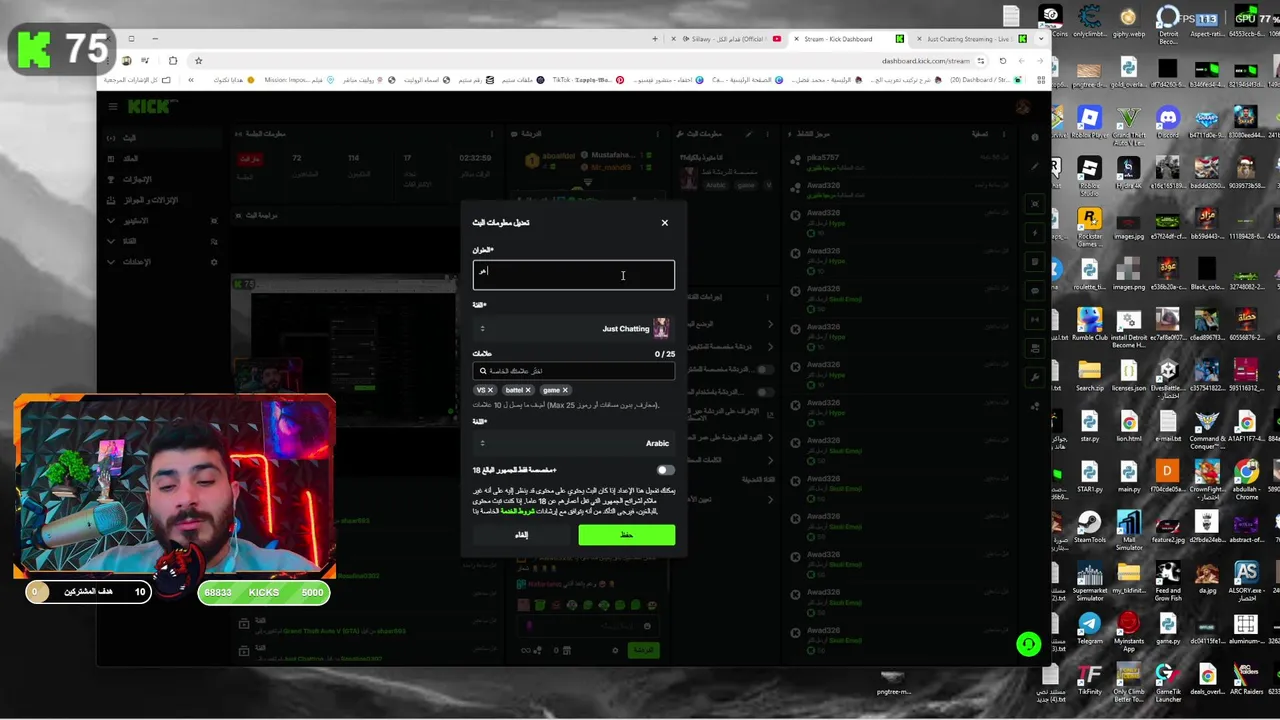This screenshot has width=1280, height=720.
Task: Select the star.py desktop file
Action: click(x=1090, y=426)
